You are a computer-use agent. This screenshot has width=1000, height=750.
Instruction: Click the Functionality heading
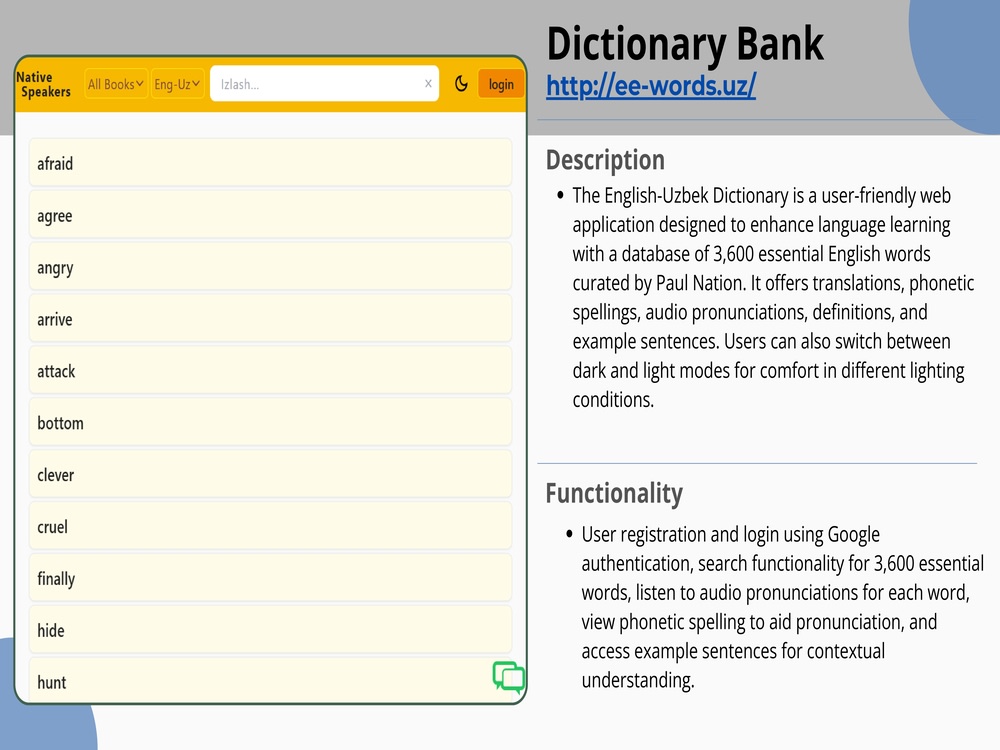point(614,493)
